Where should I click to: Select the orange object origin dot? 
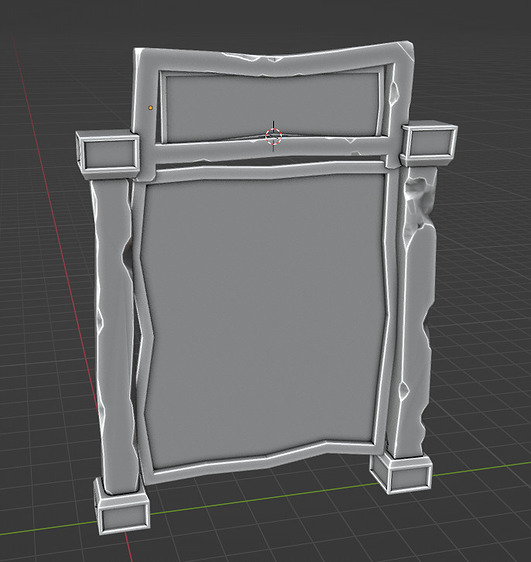point(150,108)
